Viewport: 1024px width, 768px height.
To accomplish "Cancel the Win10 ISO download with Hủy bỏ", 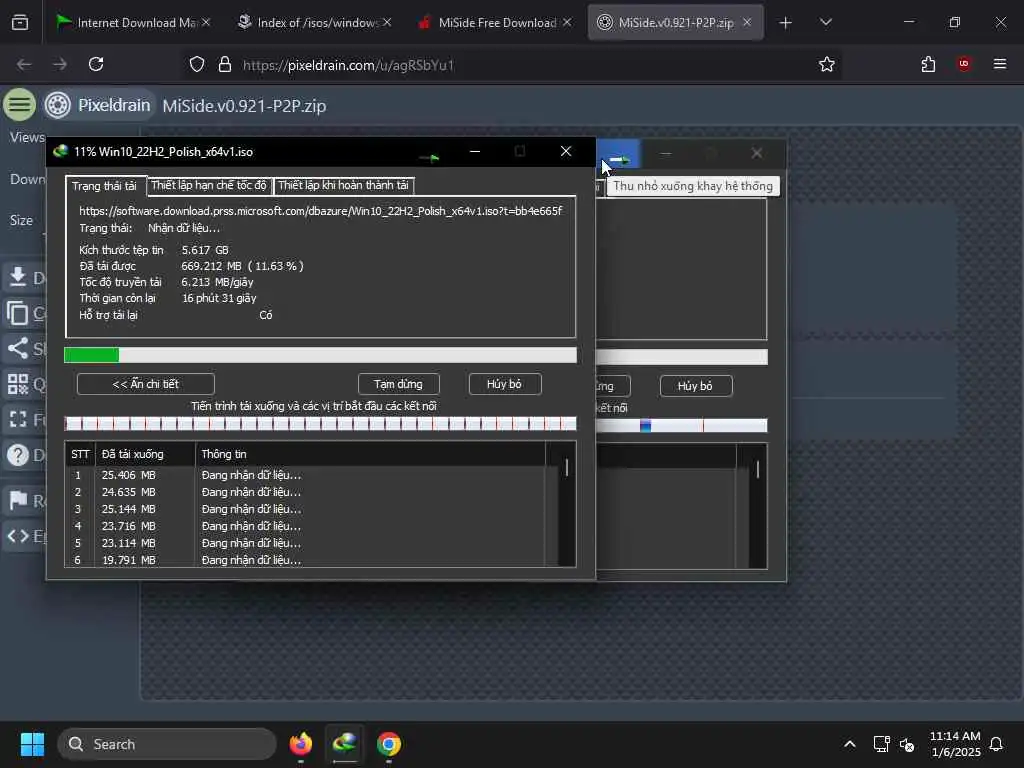I will click(x=505, y=384).
